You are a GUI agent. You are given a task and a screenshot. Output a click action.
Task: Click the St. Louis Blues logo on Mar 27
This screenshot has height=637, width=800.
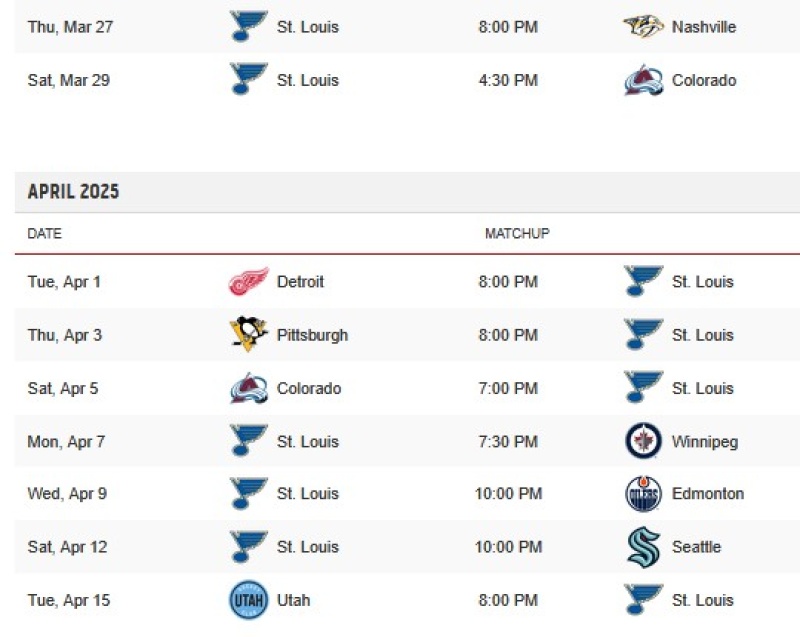(x=248, y=27)
